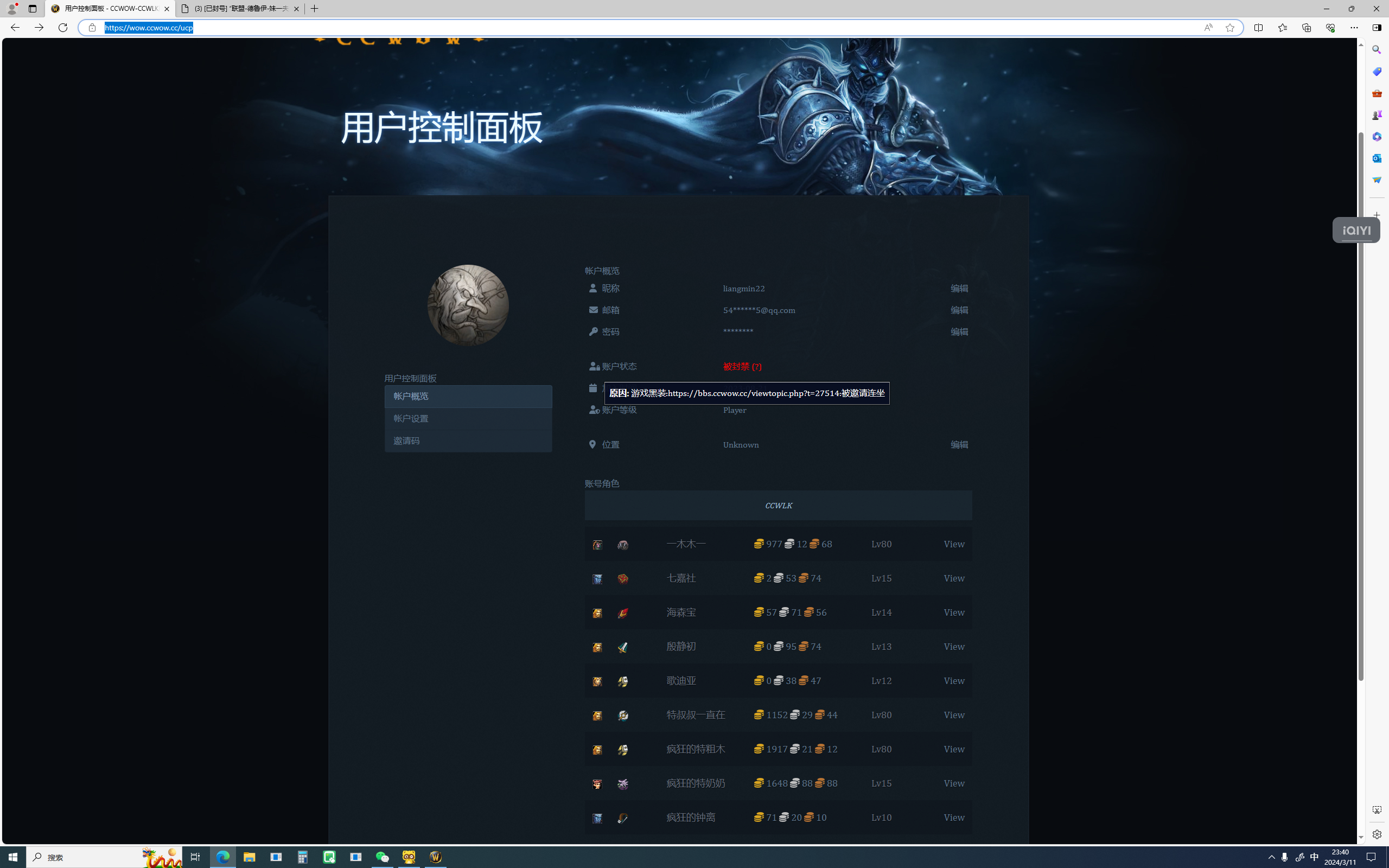The width and height of the screenshot is (1389, 868).
Task: Open the WeChat icon in the taskbar
Action: [x=383, y=857]
